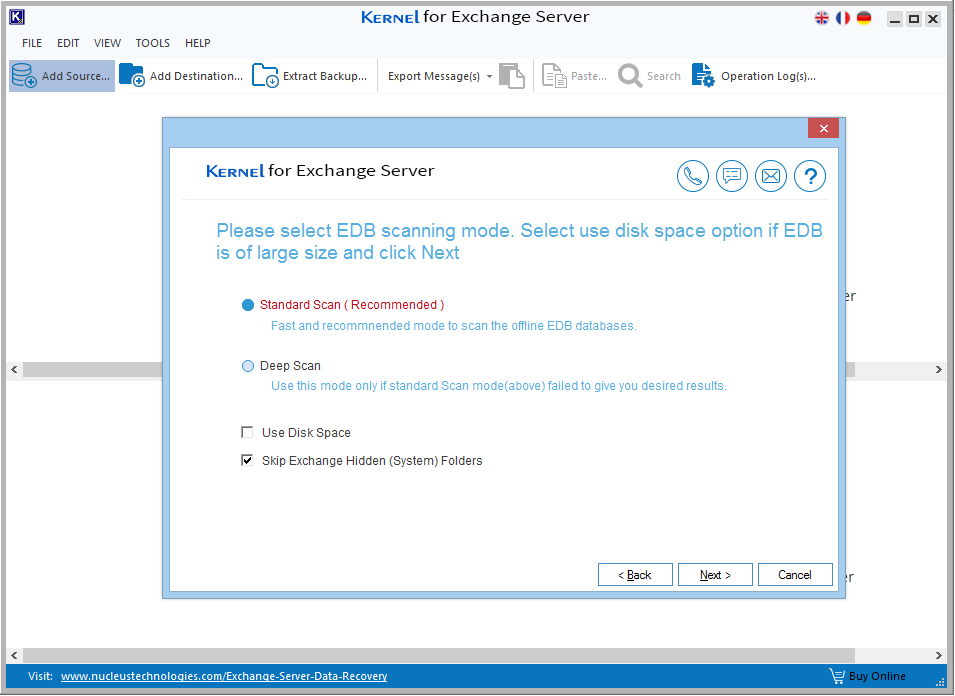Click the Add Destination... label

coord(196,76)
